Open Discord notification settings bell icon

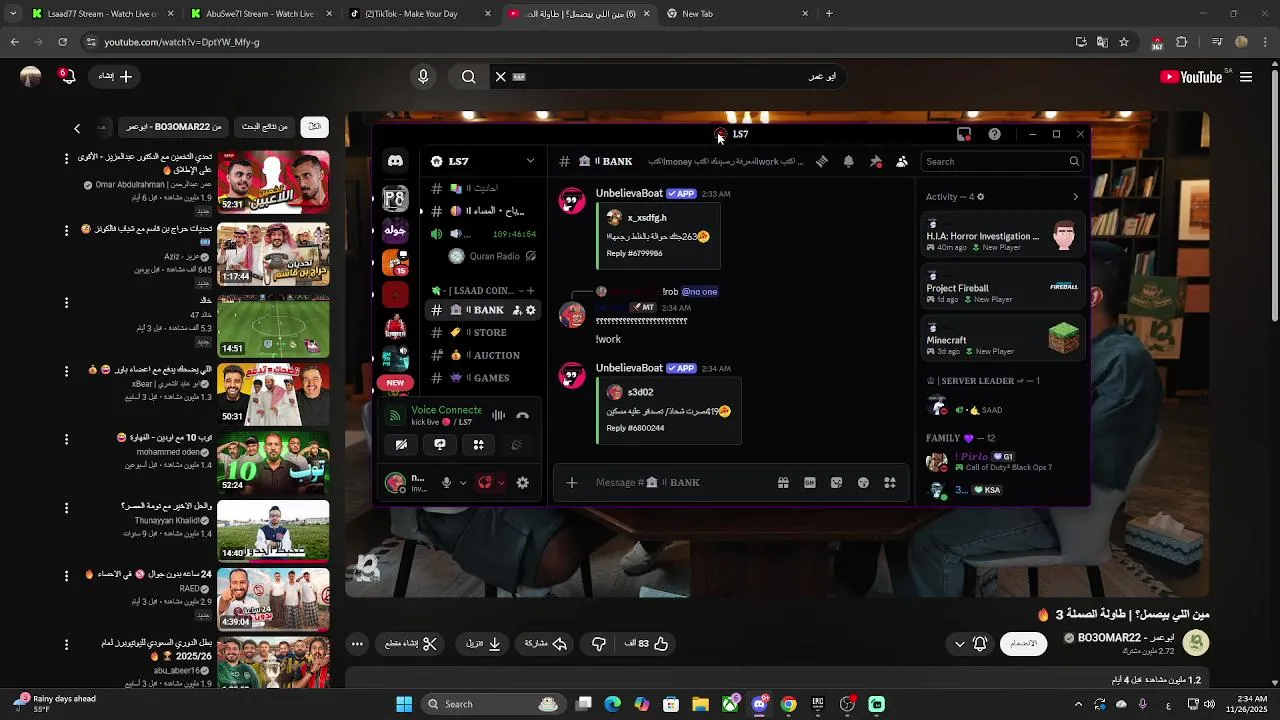(x=848, y=161)
